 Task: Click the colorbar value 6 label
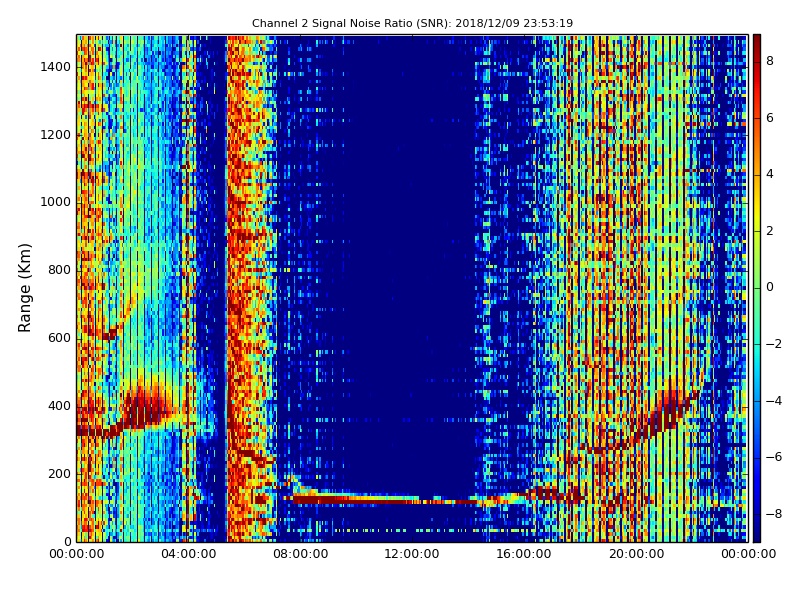point(770,117)
